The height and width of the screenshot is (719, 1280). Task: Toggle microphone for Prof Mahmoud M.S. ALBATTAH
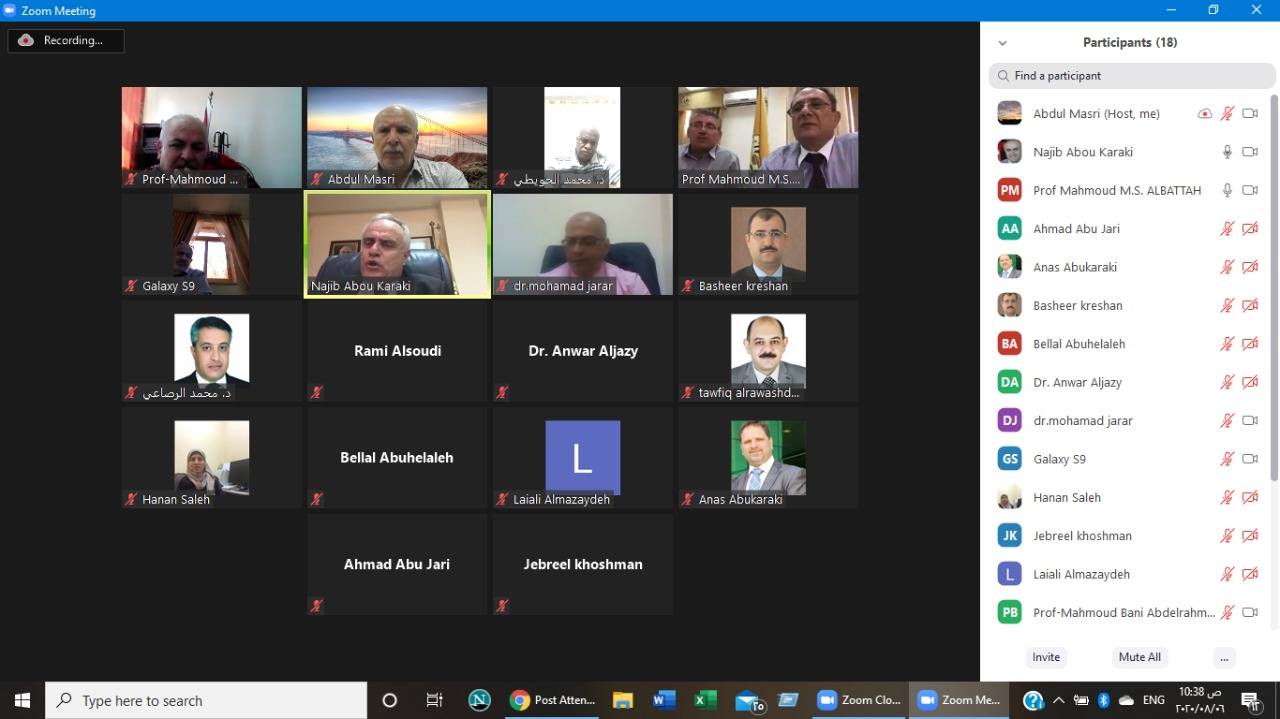(1227, 190)
